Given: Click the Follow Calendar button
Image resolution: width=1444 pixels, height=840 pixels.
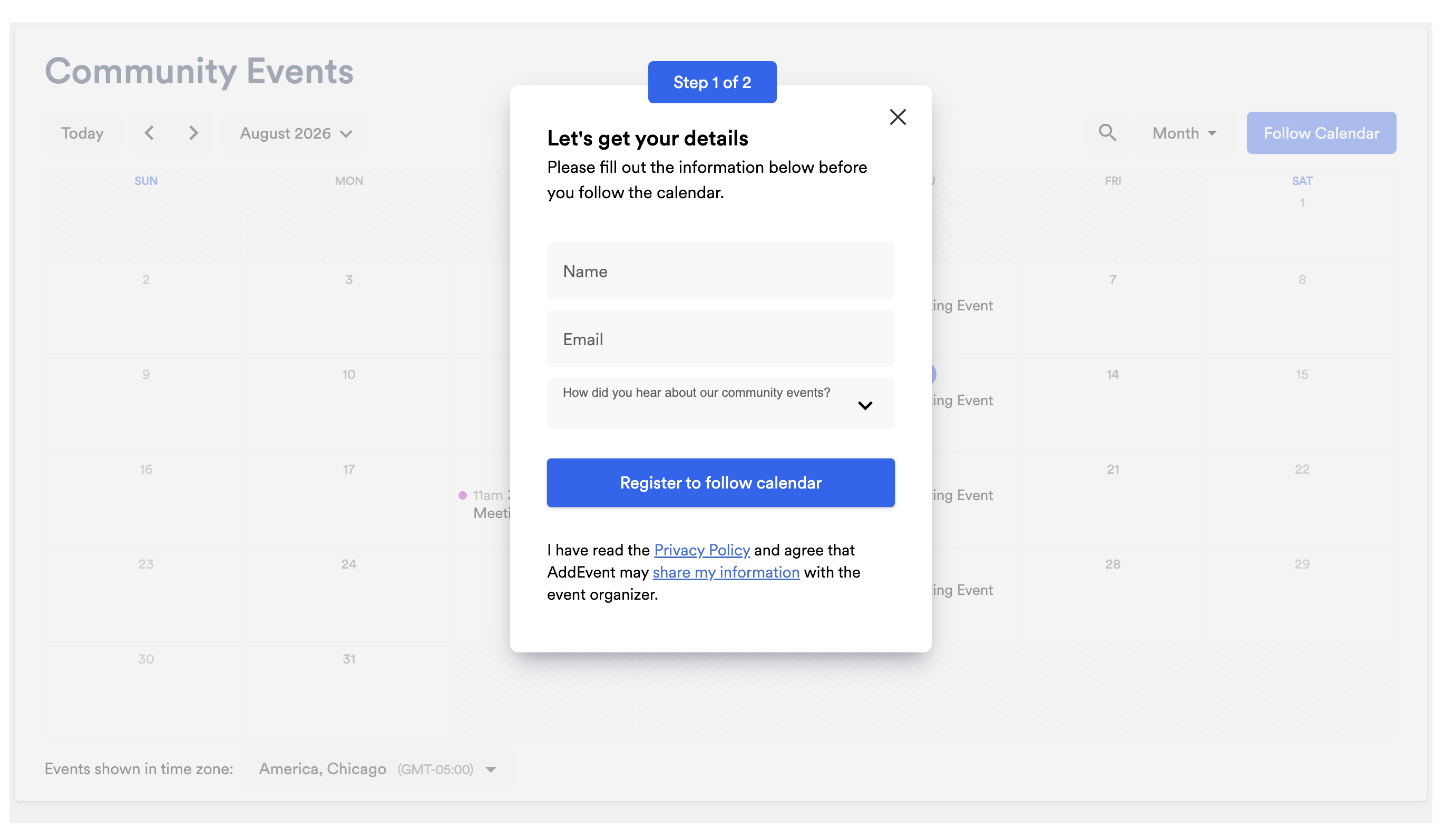Looking at the screenshot, I should [1321, 133].
